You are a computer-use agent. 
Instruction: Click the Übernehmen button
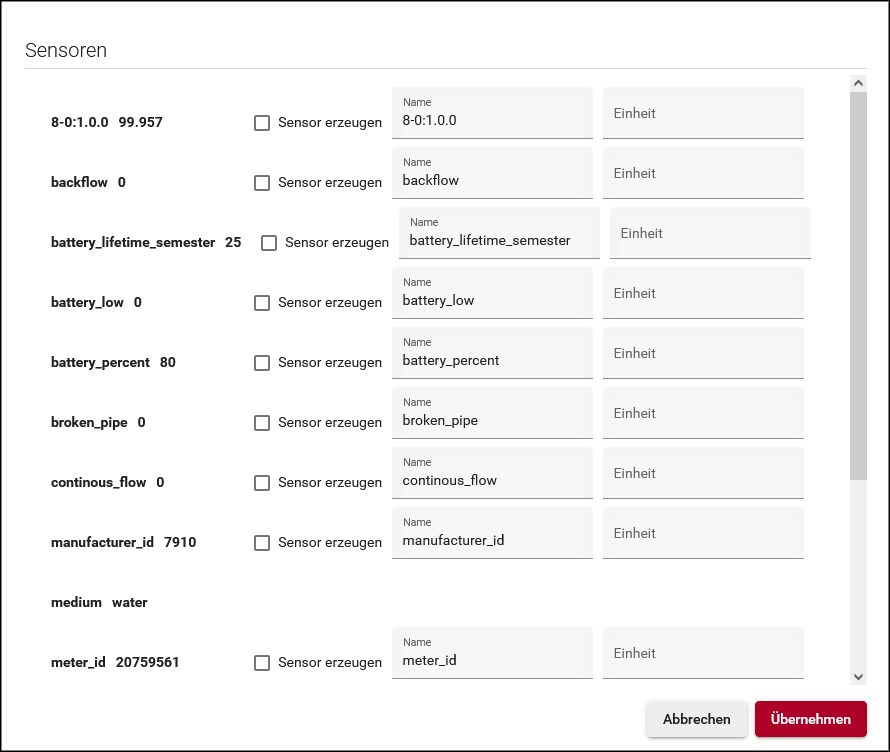click(x=810, y=719)
